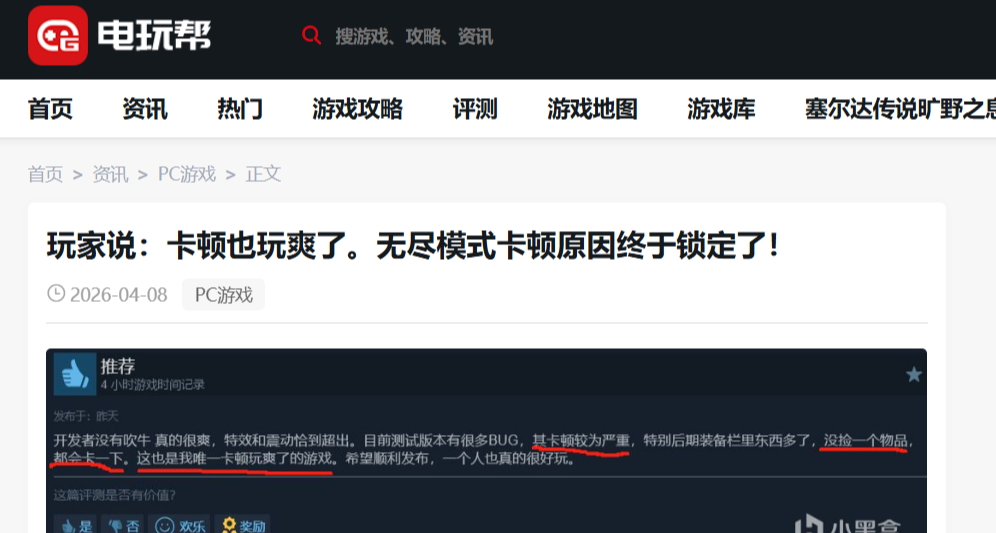Click the 4 小时游戏时间记录 text
996x533 pixels.
[x=152, y=384]
